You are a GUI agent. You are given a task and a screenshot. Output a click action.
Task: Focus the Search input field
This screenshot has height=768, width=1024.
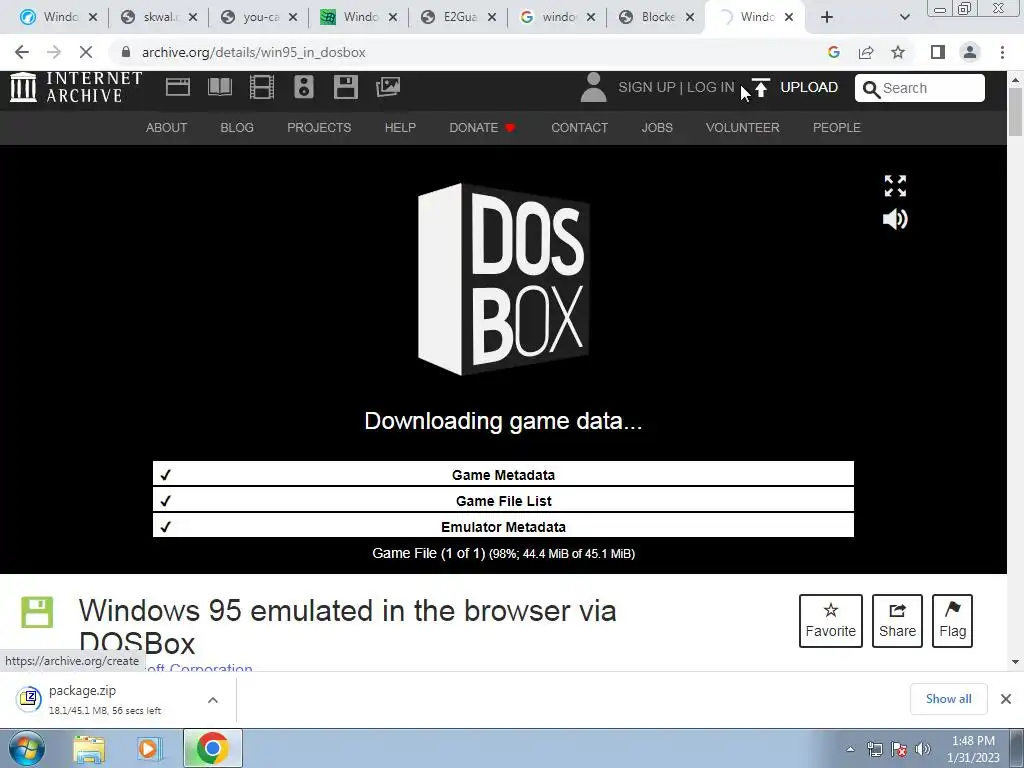click(x=920, y=88)
